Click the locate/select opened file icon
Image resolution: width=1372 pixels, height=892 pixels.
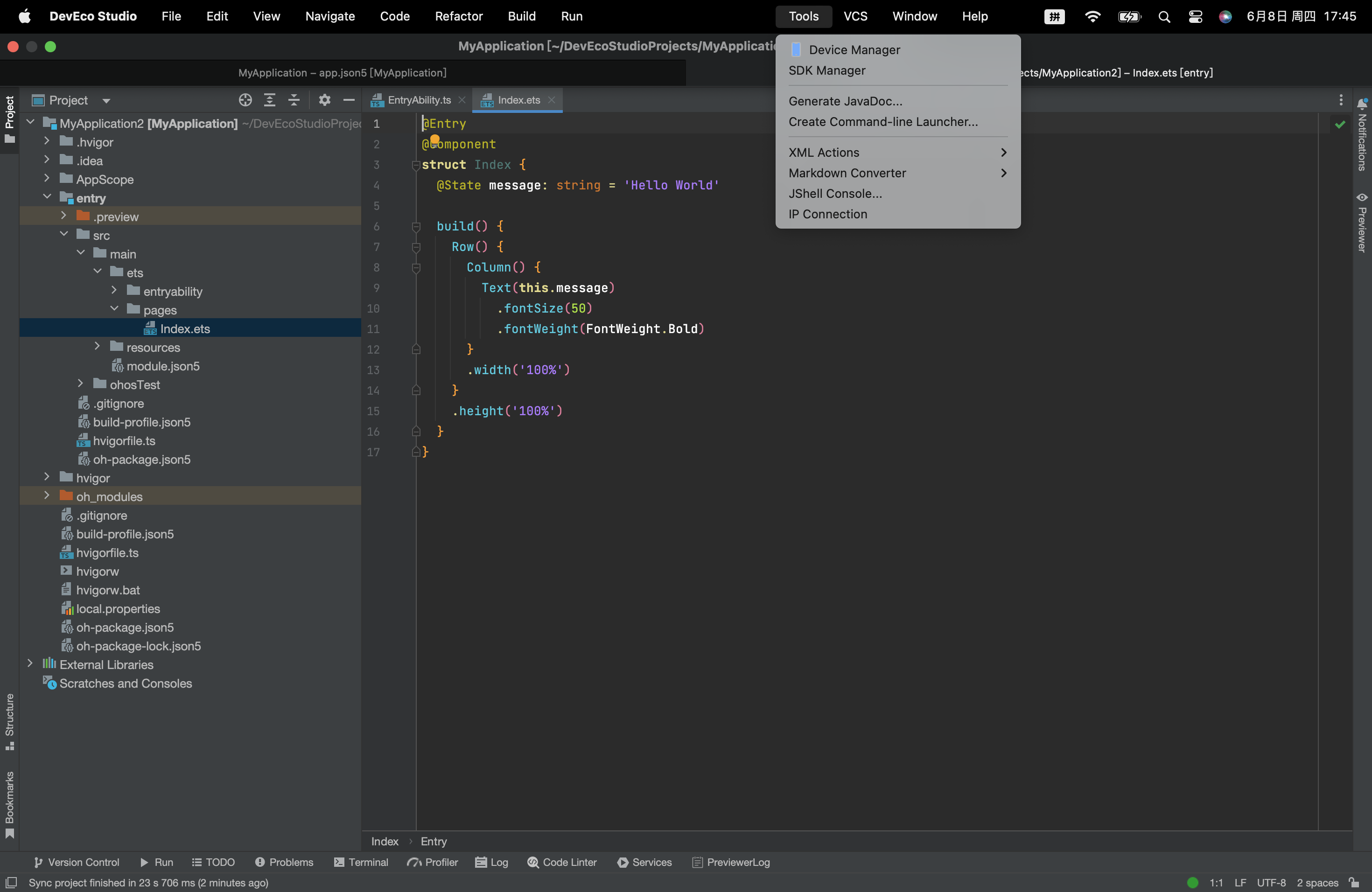245,100
